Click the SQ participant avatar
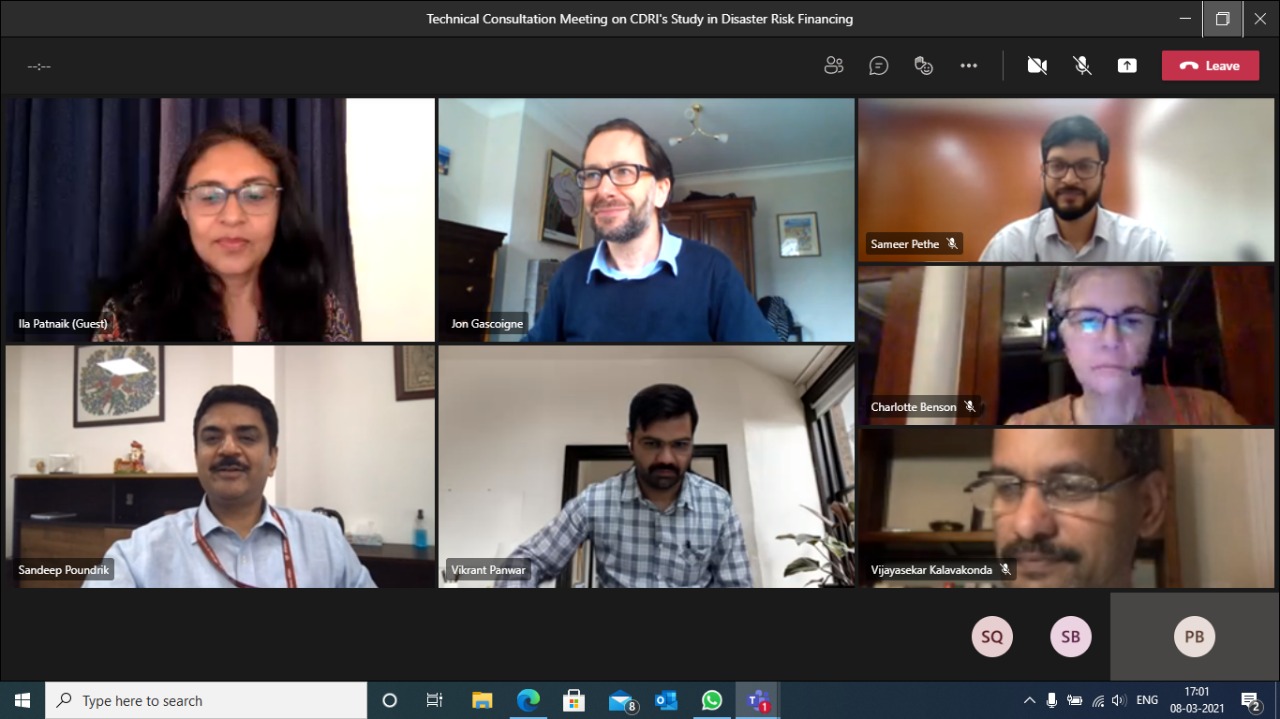 pyautogui.click(x=992, y=636)
